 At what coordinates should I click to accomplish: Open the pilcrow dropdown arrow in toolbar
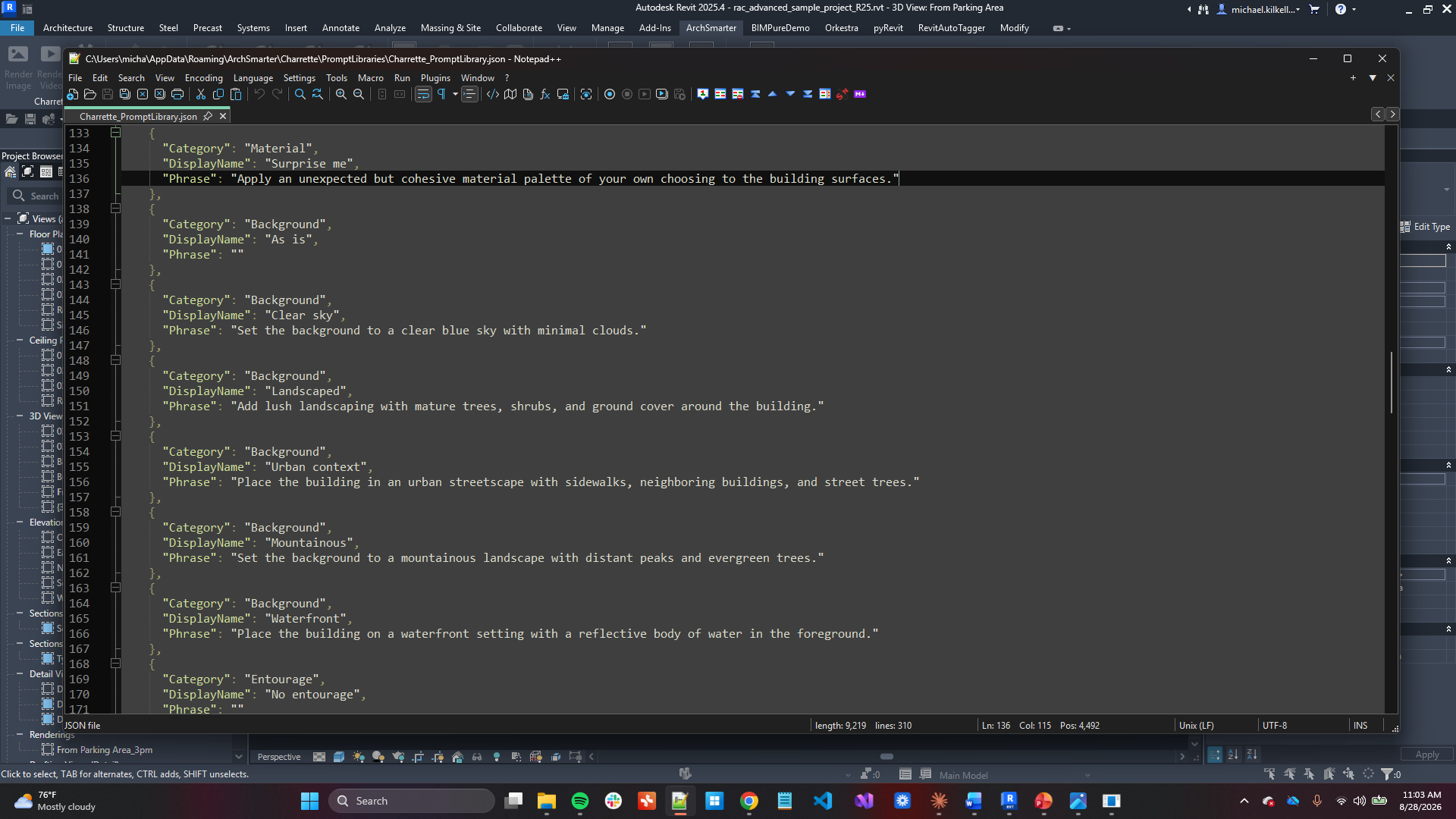click(x=455, y=94)
